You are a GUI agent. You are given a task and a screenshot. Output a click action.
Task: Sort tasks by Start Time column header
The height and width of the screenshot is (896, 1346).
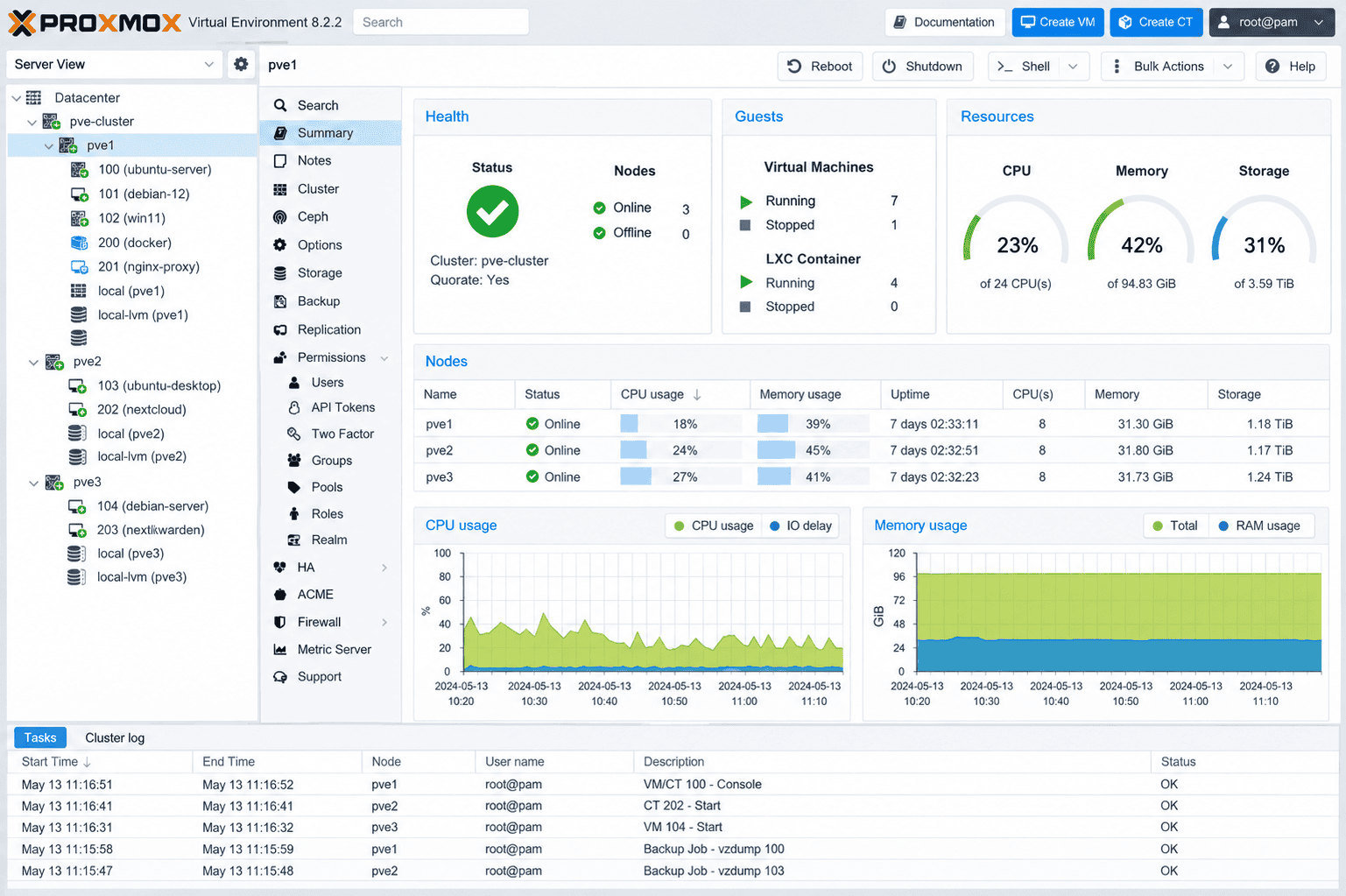click(x=100, y=762)
